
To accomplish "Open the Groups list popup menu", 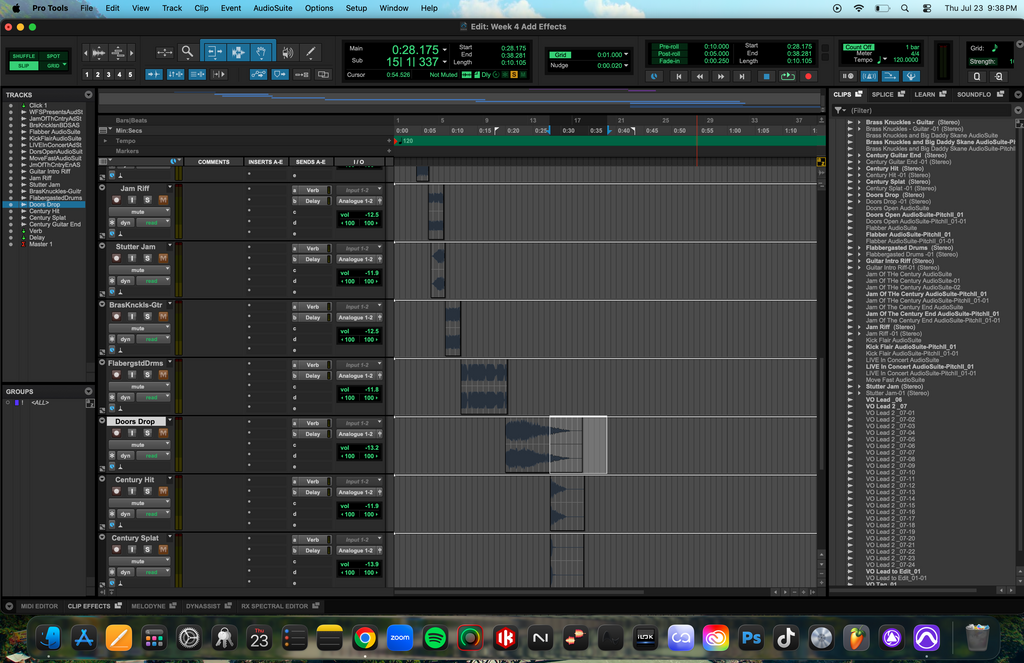I will [88, 391].
